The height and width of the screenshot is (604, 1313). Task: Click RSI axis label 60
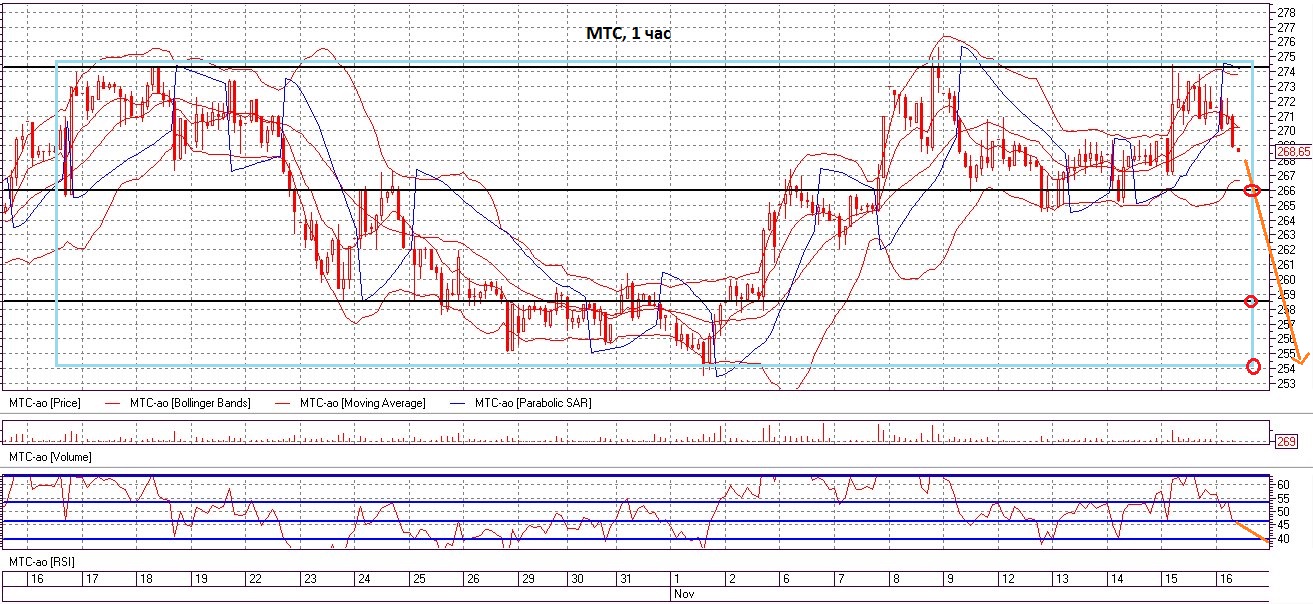coord(1283,483)
